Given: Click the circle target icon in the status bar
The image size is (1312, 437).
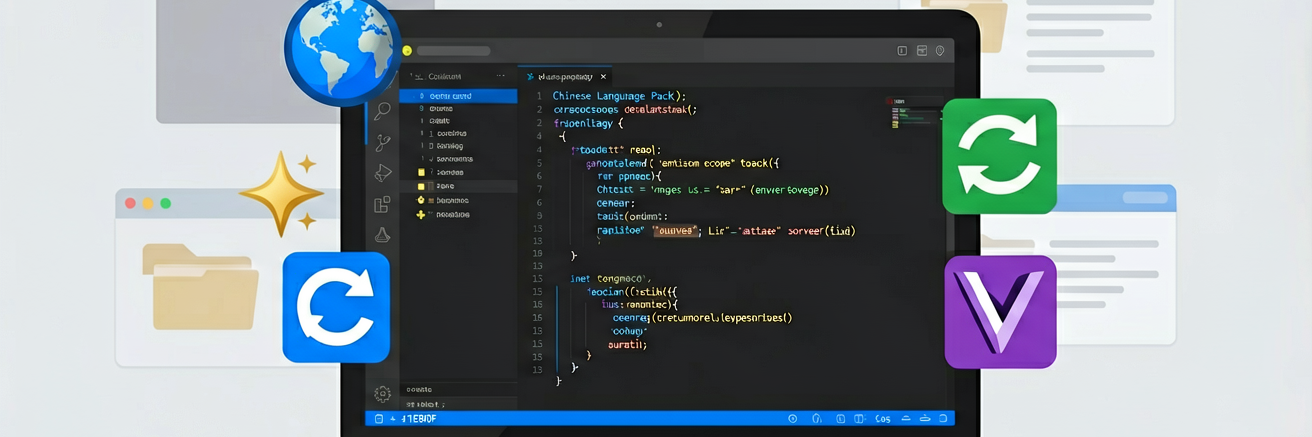Looking at the screenshot, I should [792, 419].
